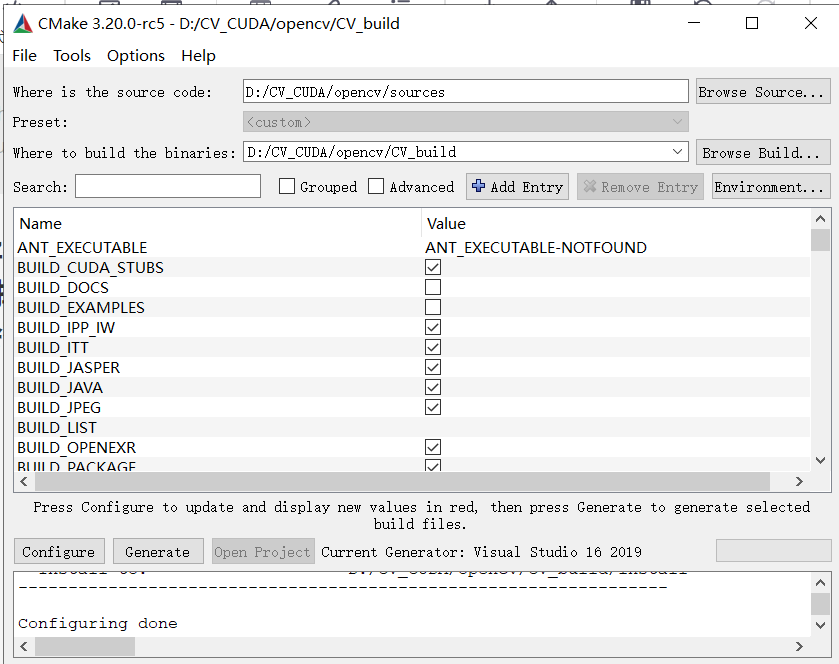Click output log scroll up arrow
839x664 pixels.
click(820, 583)
